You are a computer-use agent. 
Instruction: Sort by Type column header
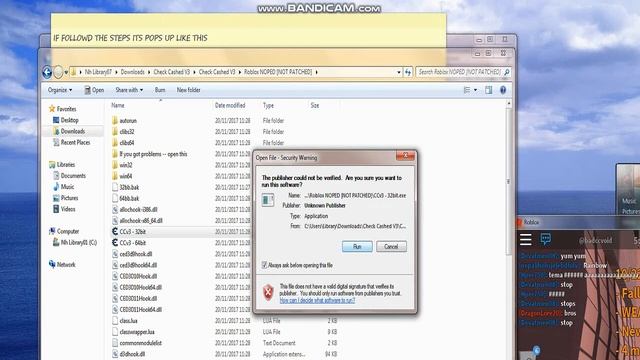coord(268,105)
